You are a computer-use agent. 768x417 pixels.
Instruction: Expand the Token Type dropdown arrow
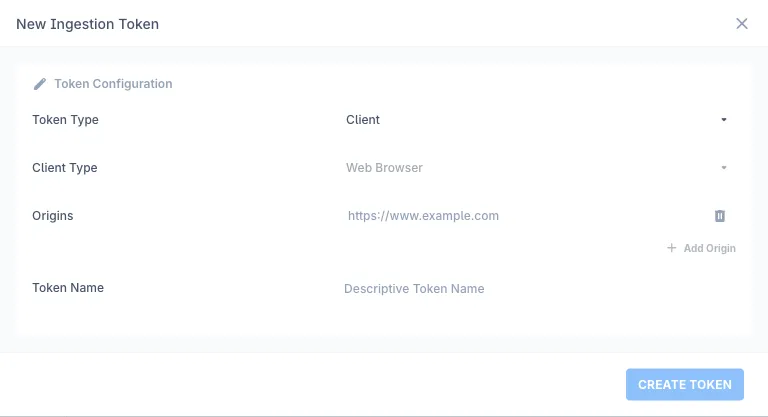pyautogui.click(x=724, y=120)
